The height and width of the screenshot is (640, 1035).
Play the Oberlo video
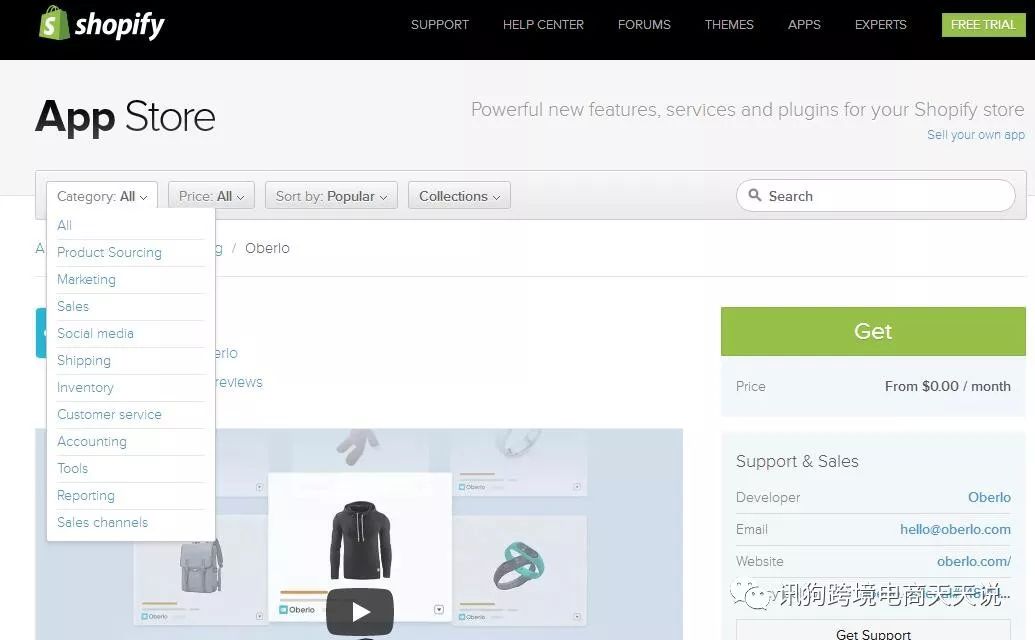(360, 612)
